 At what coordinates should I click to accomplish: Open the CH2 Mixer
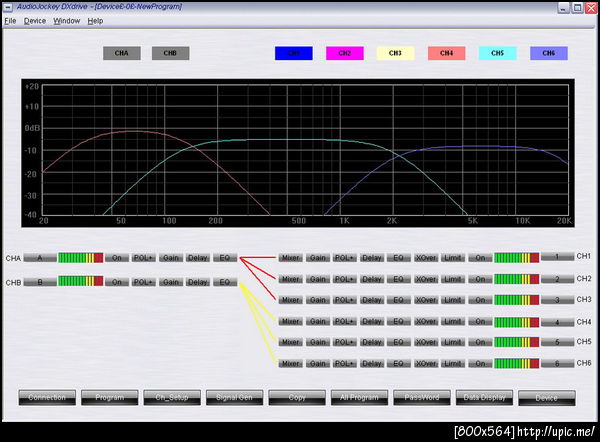point(290,279)
